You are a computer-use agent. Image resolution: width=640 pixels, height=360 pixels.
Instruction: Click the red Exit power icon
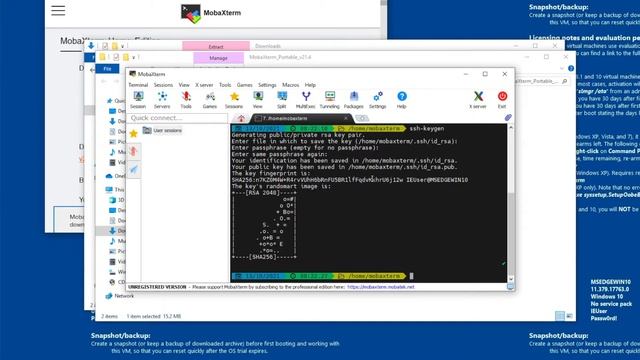(x=502, y=100)
